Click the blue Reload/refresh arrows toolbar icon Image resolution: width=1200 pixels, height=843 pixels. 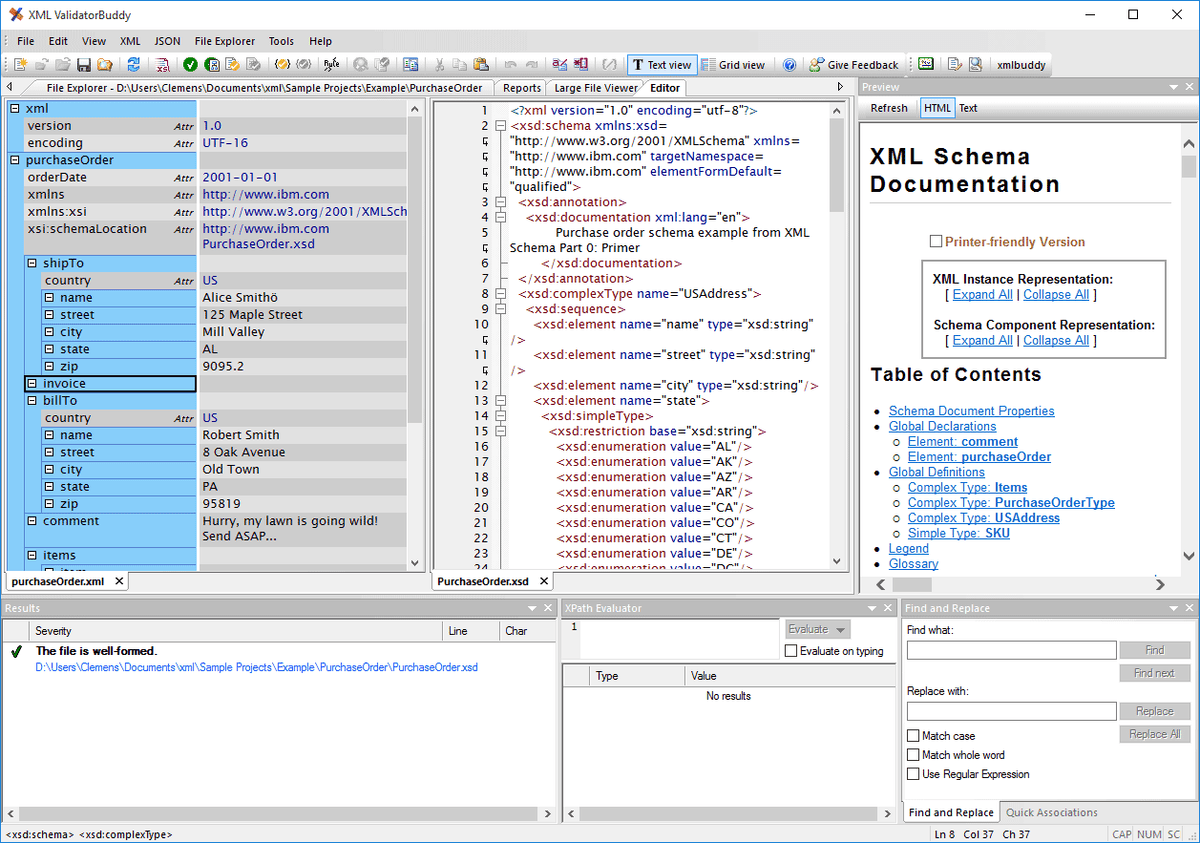133,65
